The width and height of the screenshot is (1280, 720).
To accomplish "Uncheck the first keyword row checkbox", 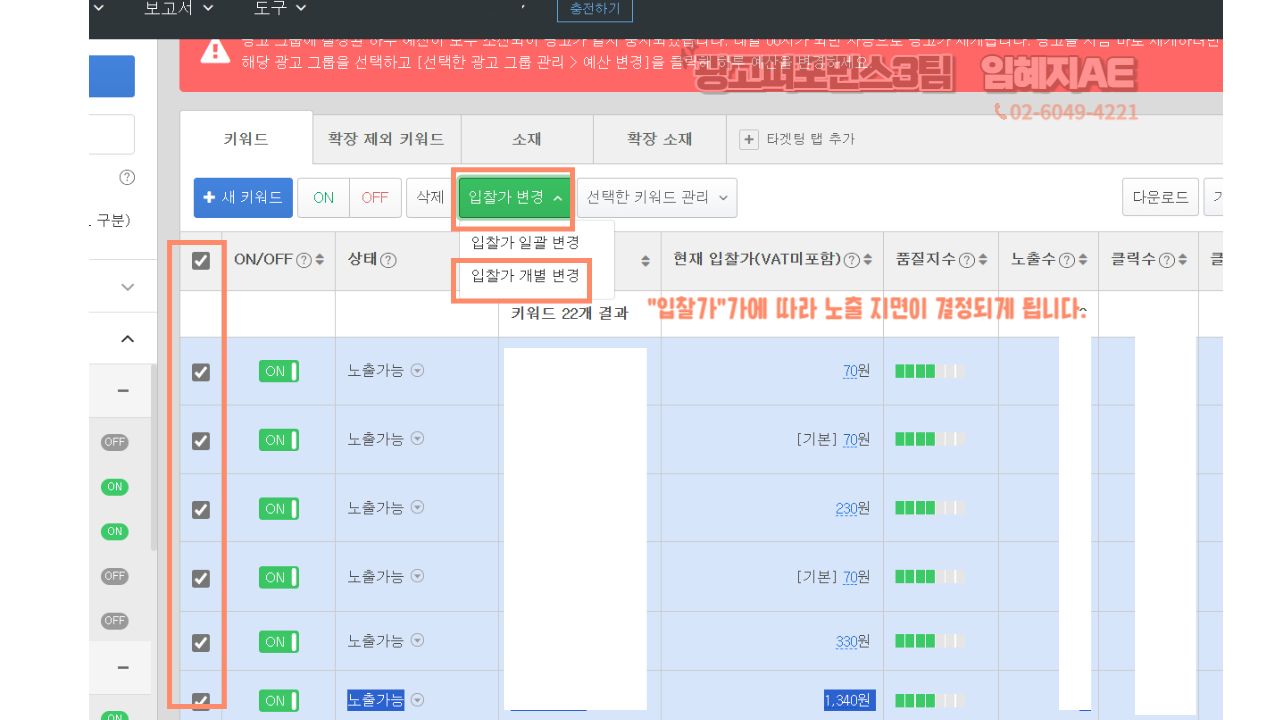I will [x=201, y=372].
